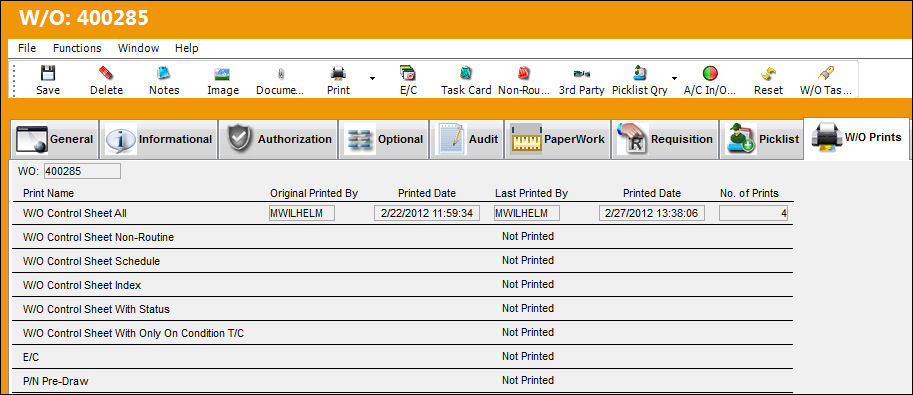
Task: Click the Task Card icon
Action: [466, 73]
